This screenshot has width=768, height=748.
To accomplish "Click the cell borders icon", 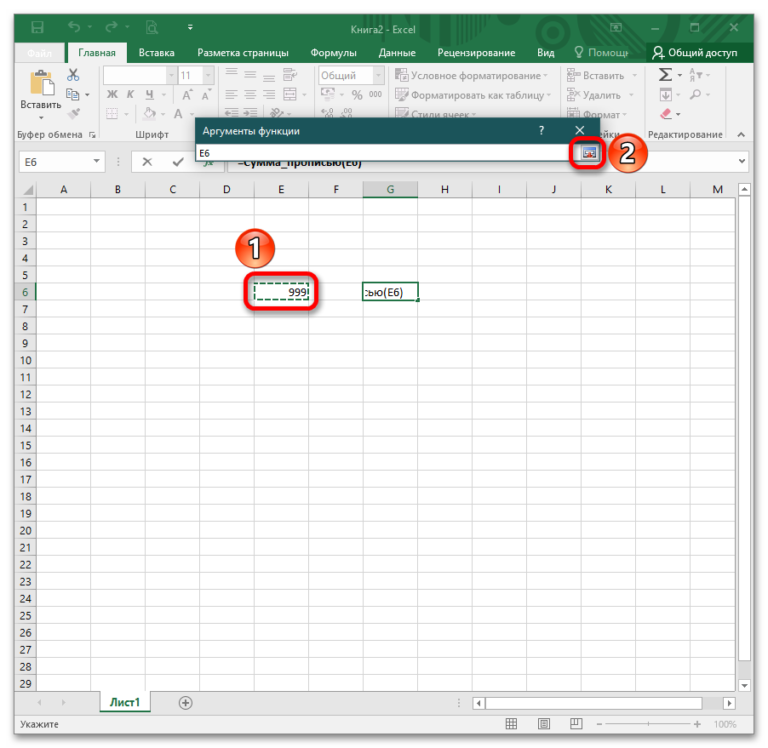I will click(112, 114).
